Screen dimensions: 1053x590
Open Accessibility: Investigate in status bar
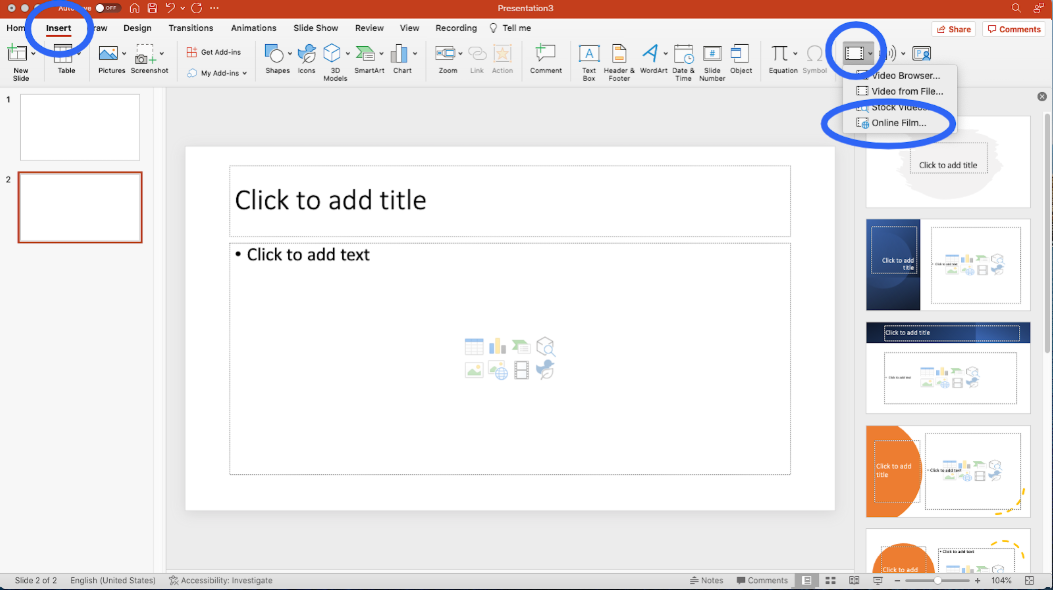pyautogui.click(x=220, y=580)
